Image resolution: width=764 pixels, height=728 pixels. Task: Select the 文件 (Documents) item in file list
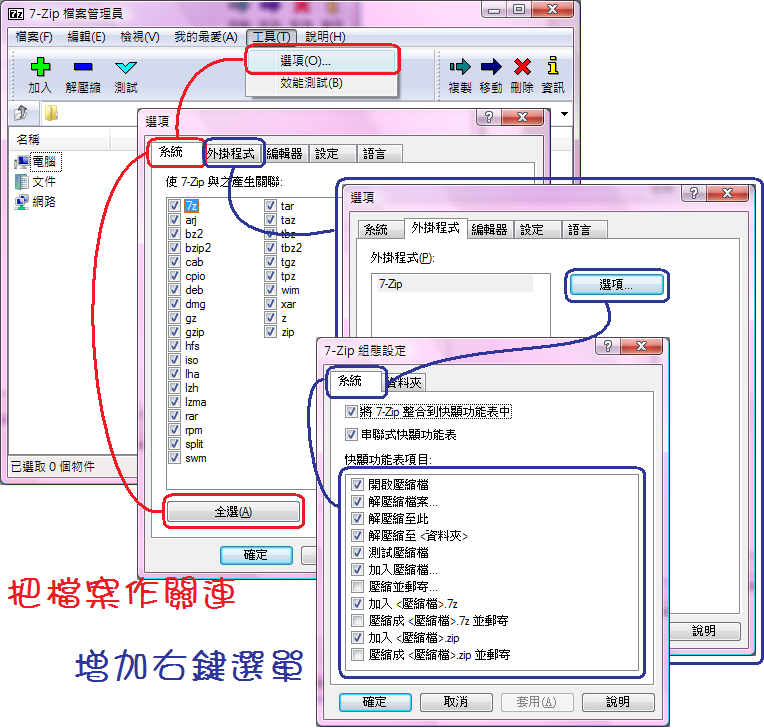pyautogui.click(x=35, y=182)
